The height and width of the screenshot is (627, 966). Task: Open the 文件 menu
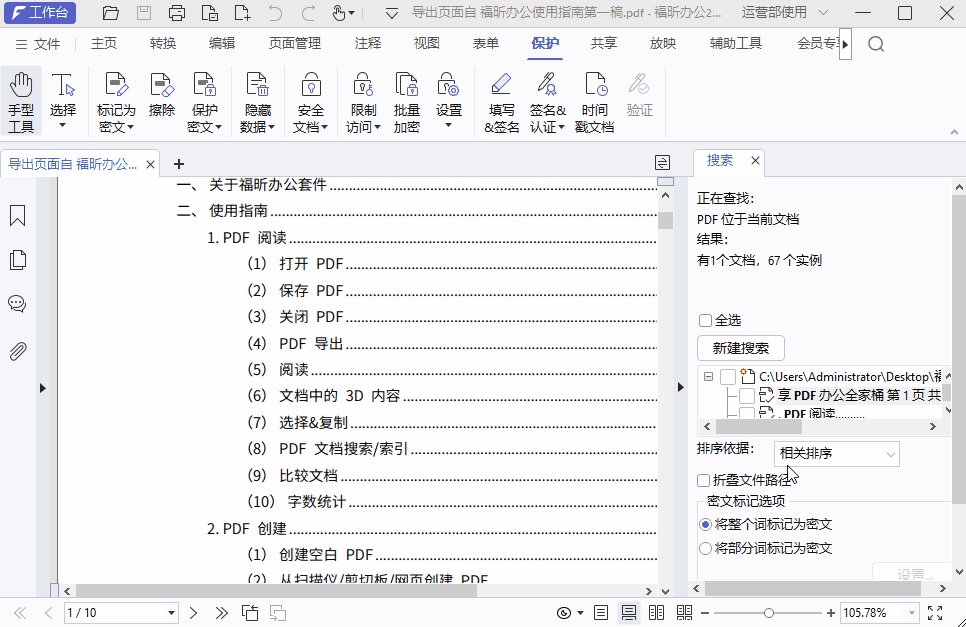[49, 44]
